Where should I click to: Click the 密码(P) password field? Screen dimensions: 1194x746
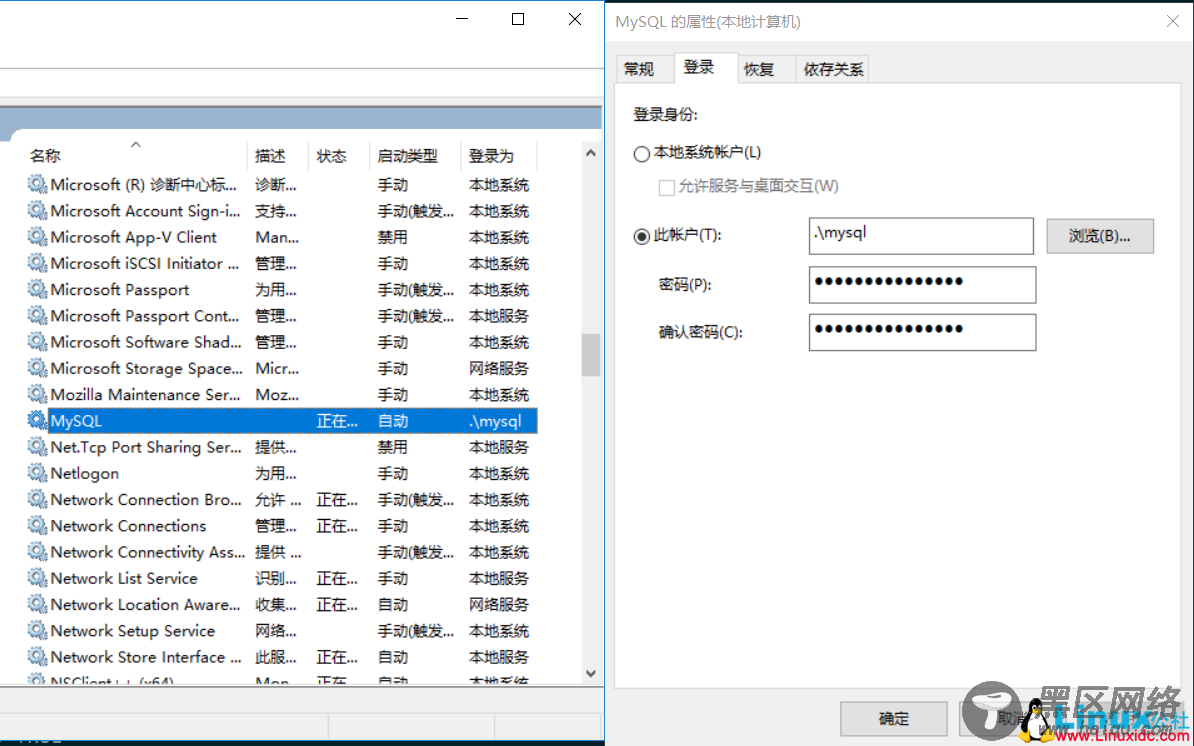click(922, 284)
